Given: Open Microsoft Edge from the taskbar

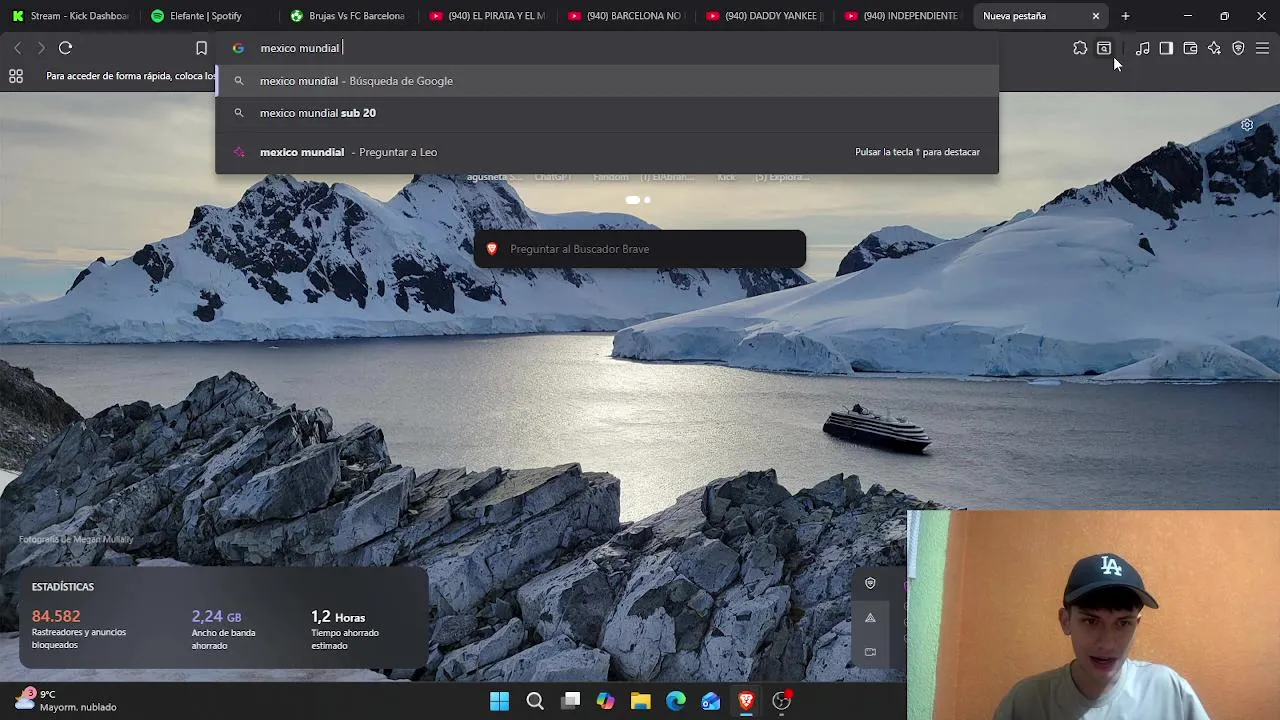Looking at the screenshot, I should pos(676,701).
